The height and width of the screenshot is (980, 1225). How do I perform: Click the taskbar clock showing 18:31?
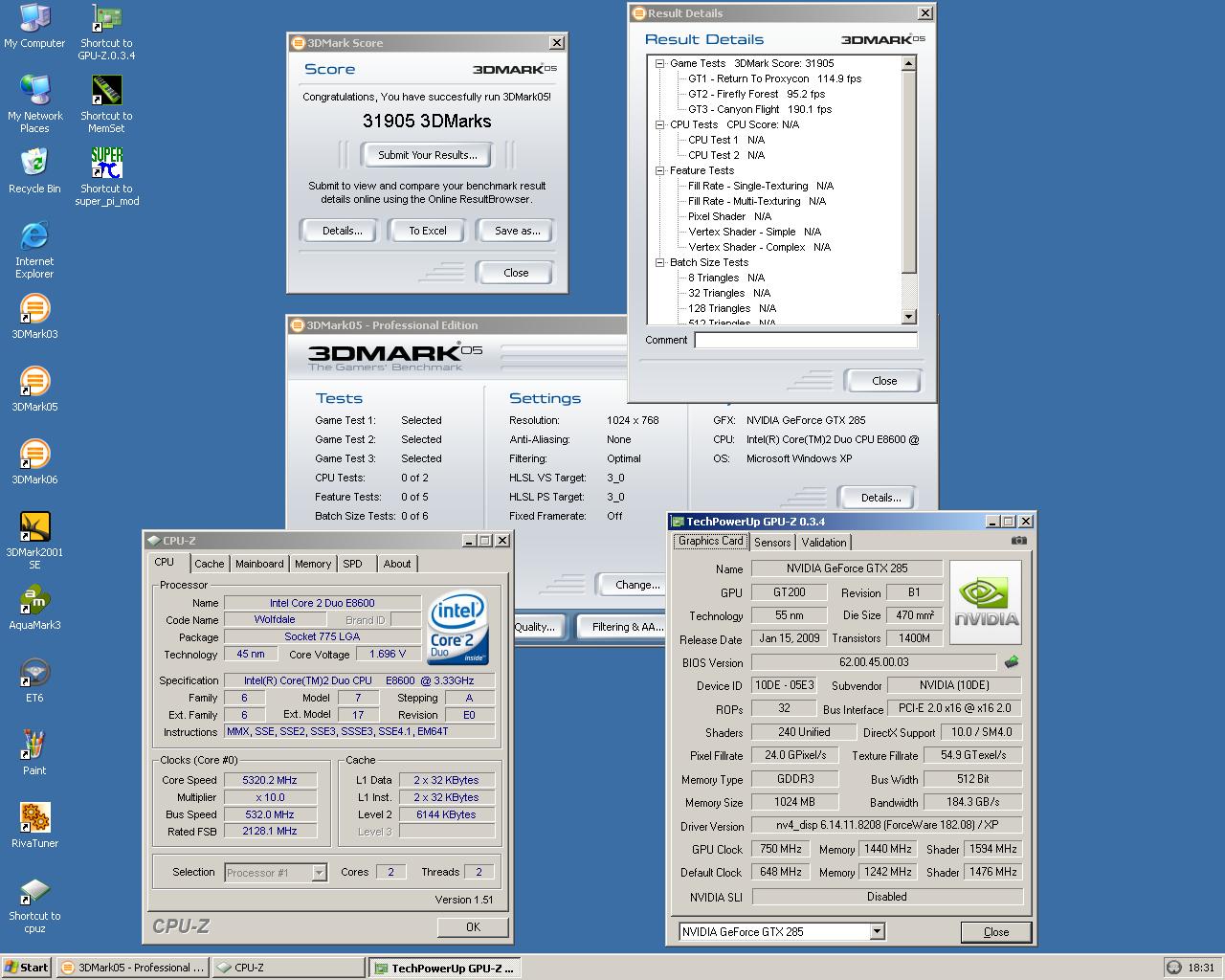click(x=1200, y=968)
